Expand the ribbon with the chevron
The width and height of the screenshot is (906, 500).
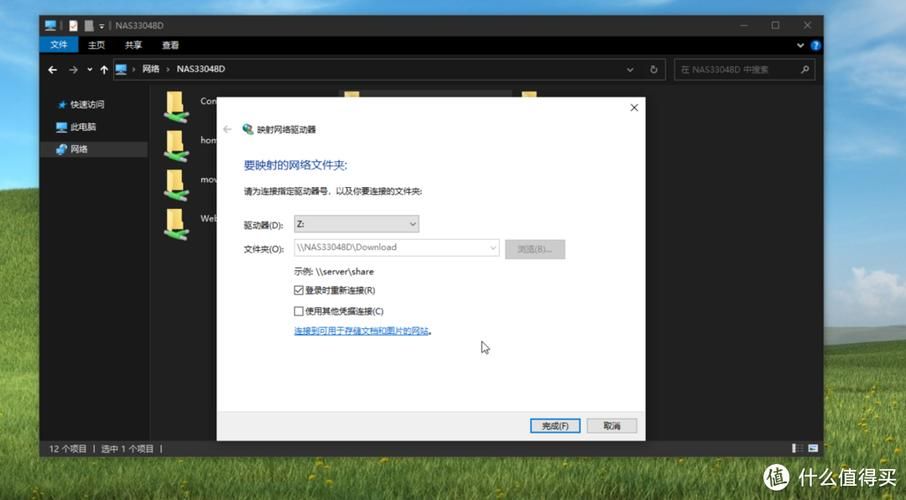pyautogui.click(x=800, y=45)
